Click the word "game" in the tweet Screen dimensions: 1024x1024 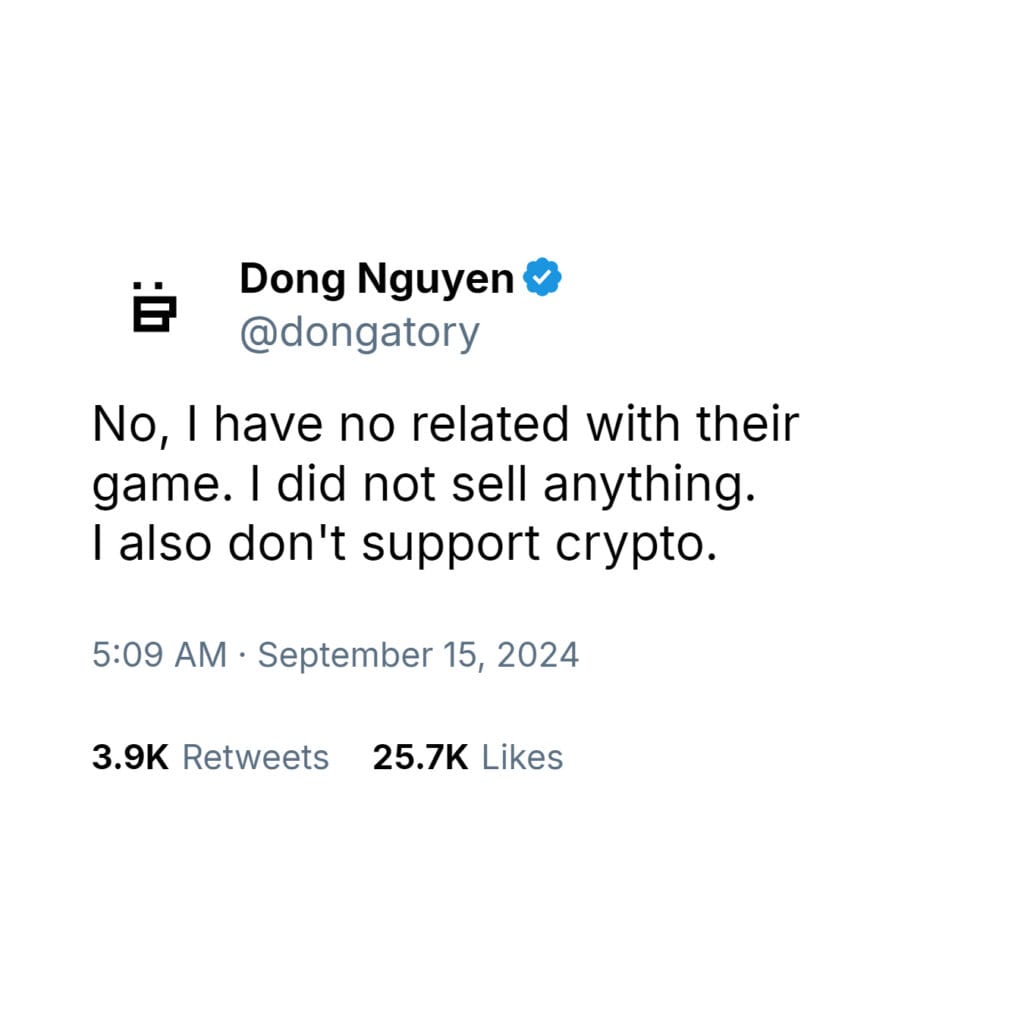tap(154, 488)
